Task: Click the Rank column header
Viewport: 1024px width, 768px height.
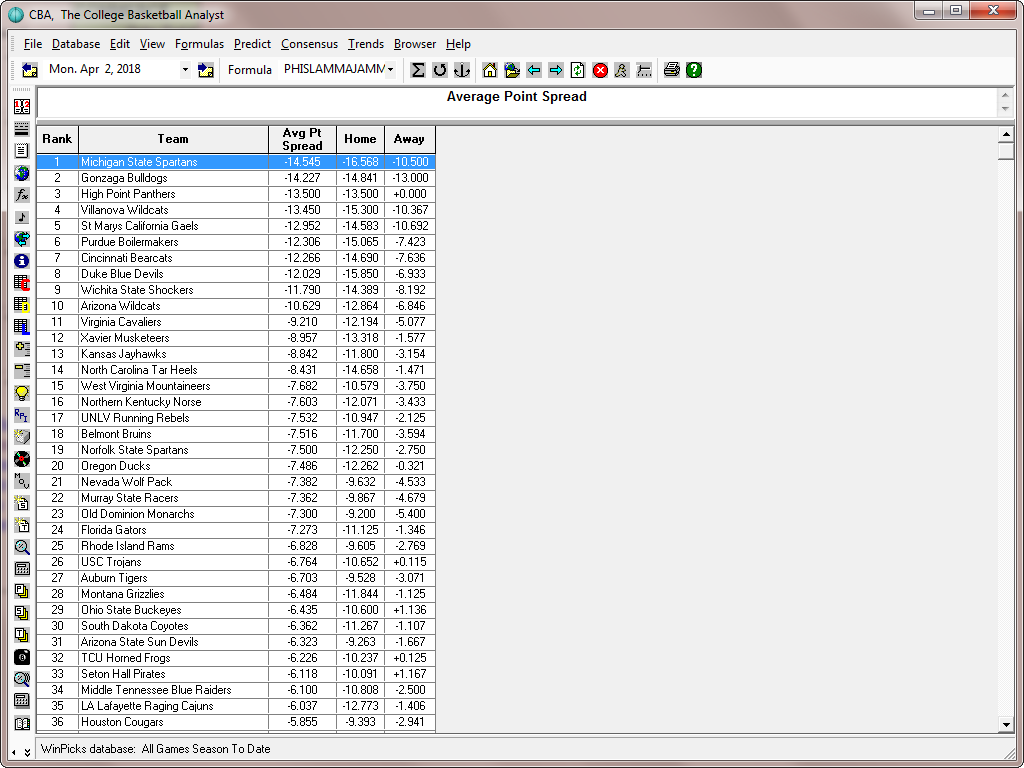Action: tap(57, 139)
